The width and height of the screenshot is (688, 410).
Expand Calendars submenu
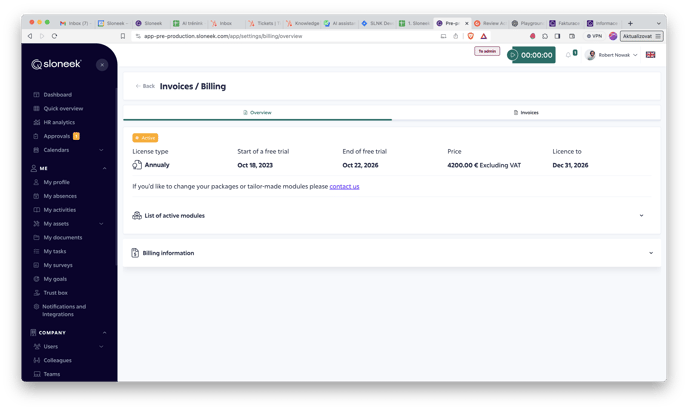(101, 150)
